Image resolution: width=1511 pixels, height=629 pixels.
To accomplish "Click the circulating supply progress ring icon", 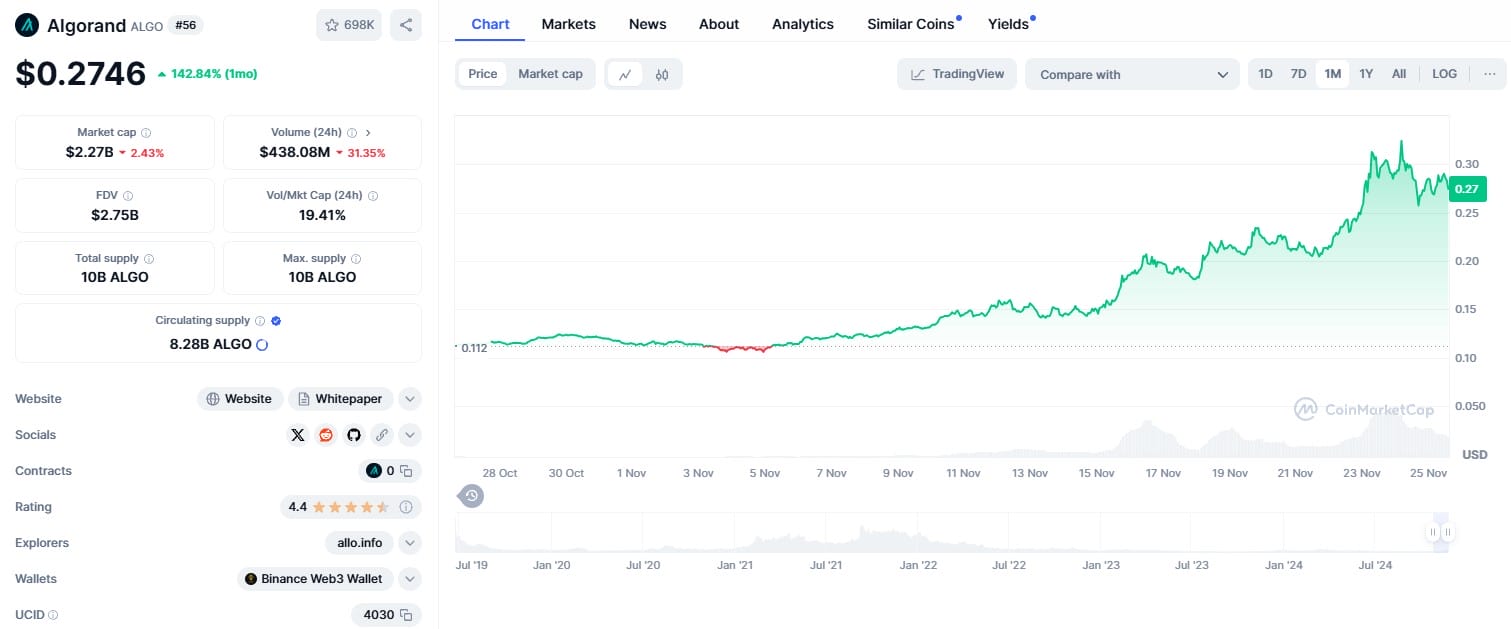I will [x=262, y=344].
